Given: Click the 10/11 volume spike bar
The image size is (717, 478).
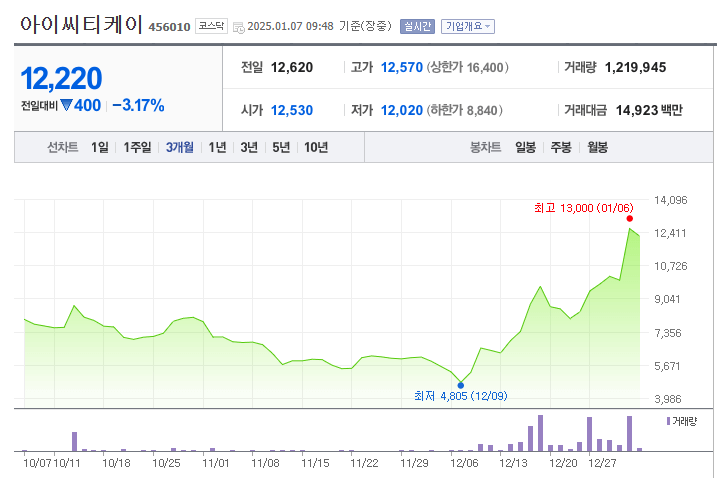Looking at the screenshot, I should [x=75, y=441].
